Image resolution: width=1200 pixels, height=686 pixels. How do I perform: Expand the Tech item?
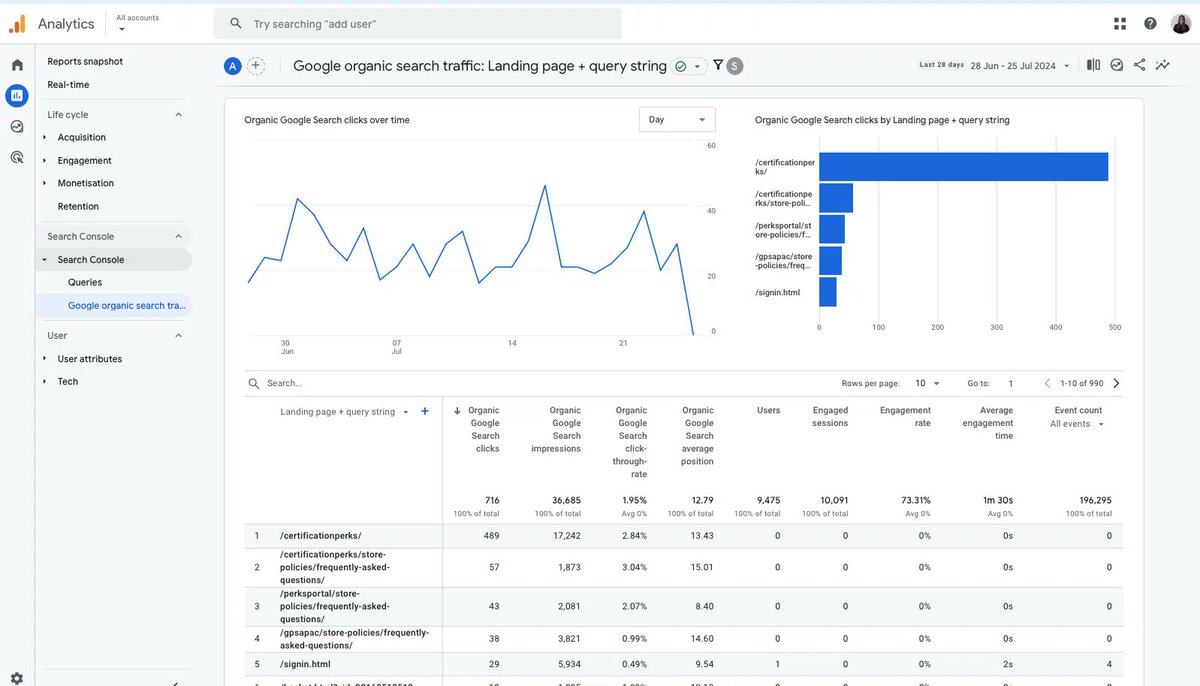click(x=44, y=382)
